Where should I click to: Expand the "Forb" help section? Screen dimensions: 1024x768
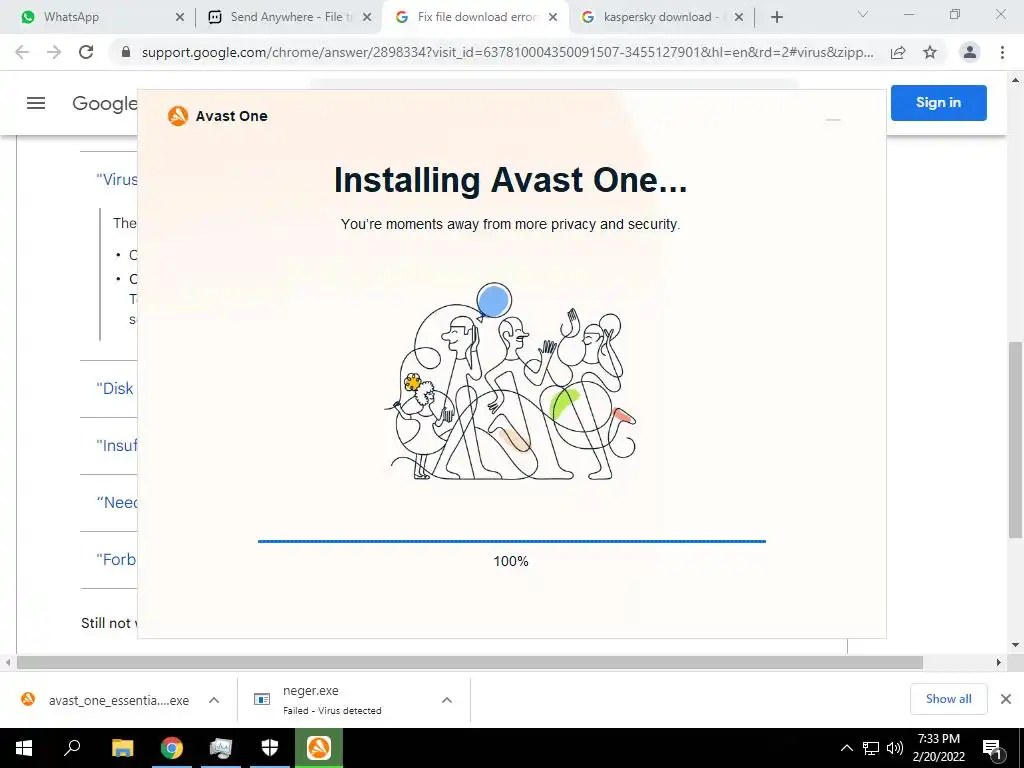[x=116, y=560]
